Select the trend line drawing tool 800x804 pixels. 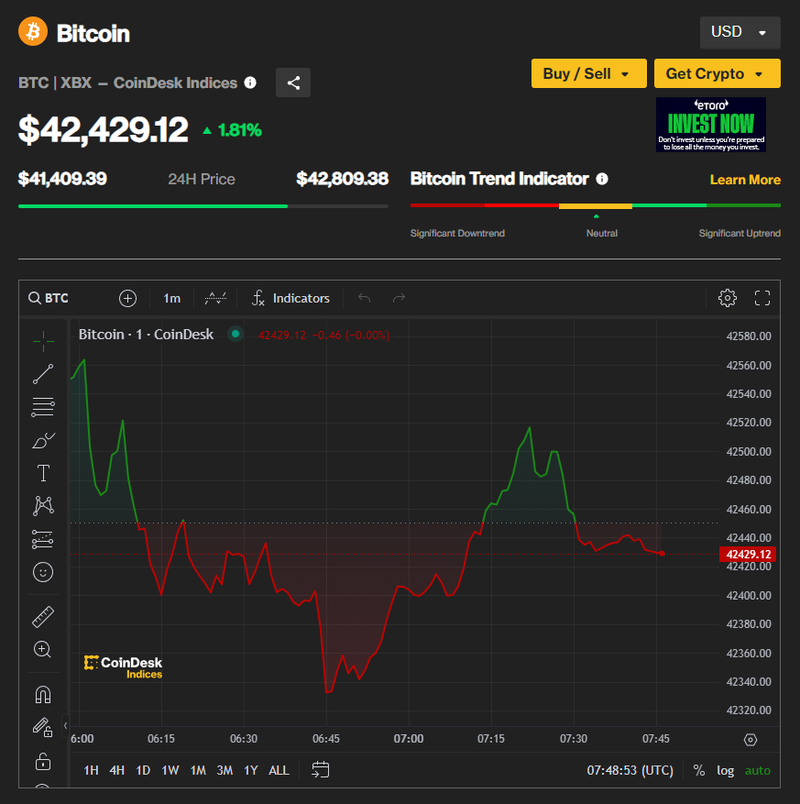pos(43,374)
